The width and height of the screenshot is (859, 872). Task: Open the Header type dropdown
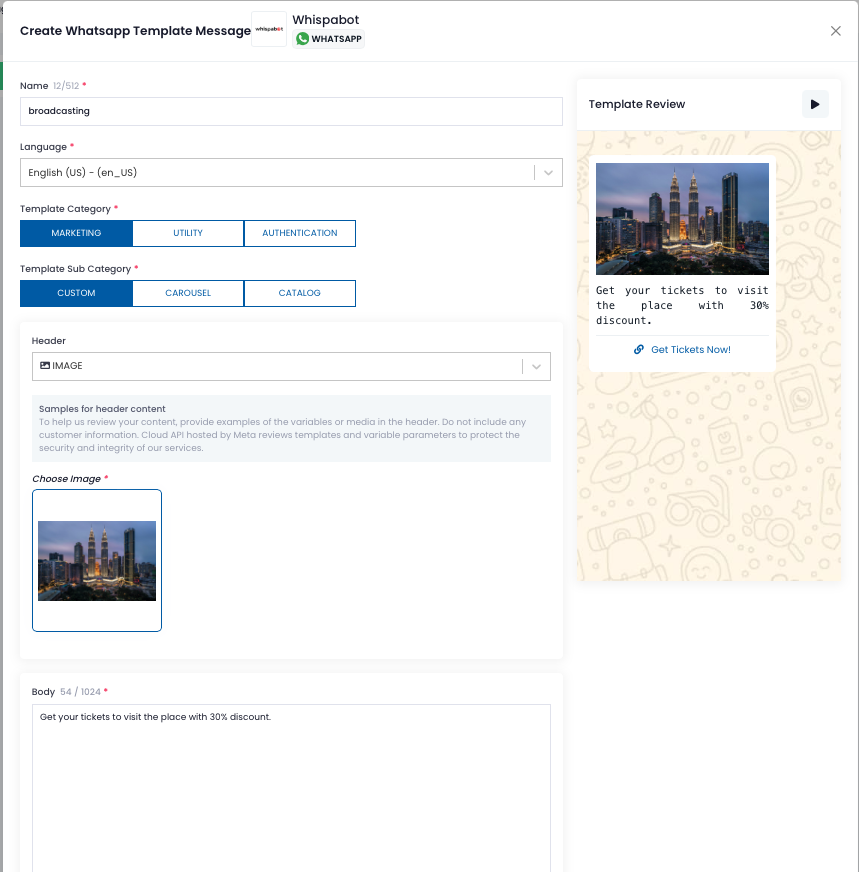click(291, 366)
